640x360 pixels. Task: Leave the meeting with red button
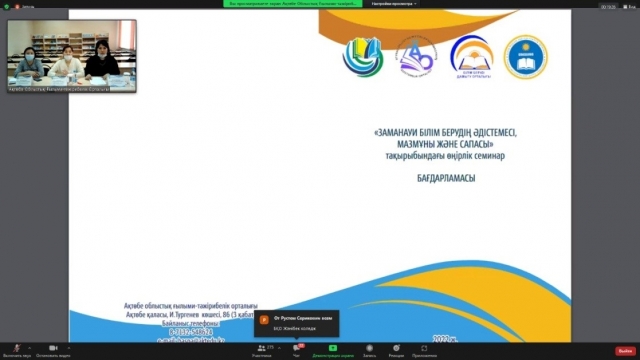pos(625,351)
